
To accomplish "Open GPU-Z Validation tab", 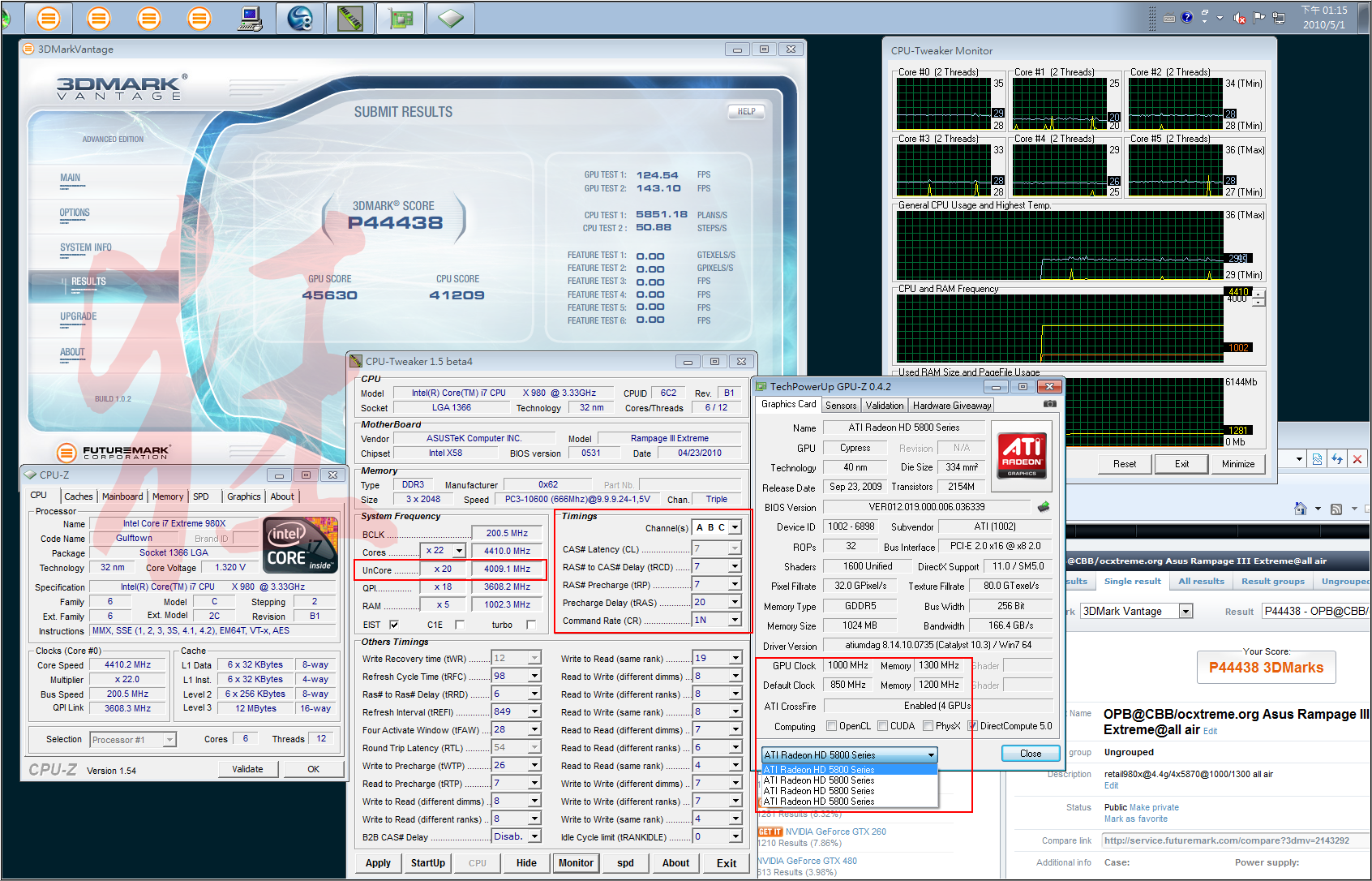I will (x=885, y=406).
